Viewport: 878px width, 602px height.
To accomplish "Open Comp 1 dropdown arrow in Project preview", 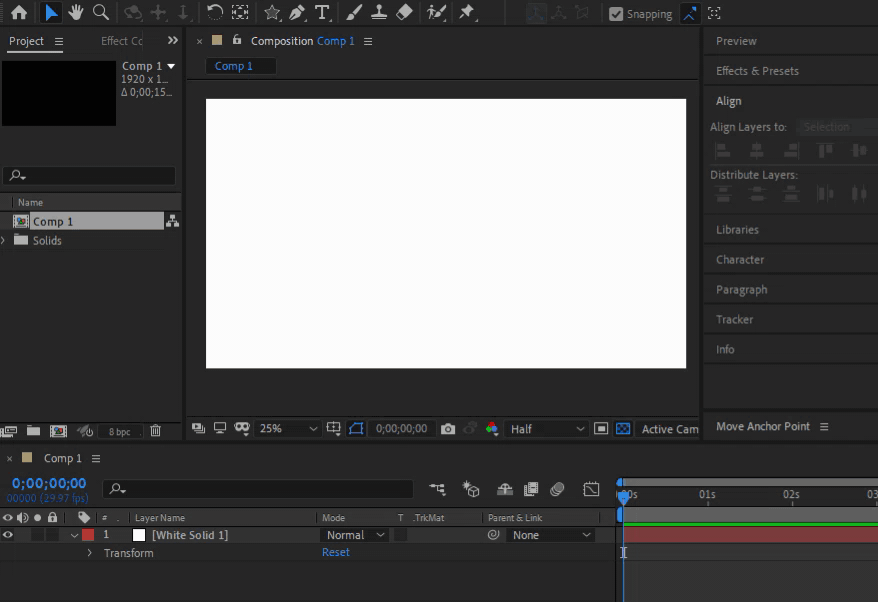I will click(171, 66).
